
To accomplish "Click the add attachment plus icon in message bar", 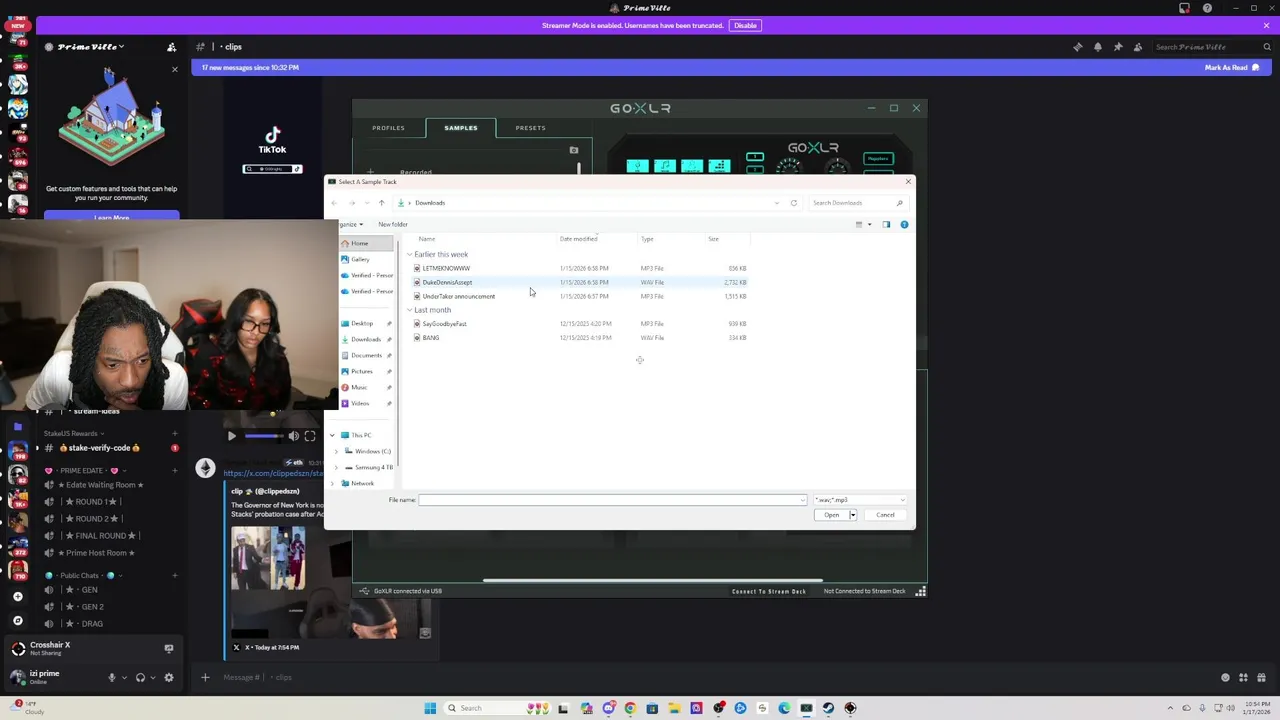I will (x=205, y=678).
